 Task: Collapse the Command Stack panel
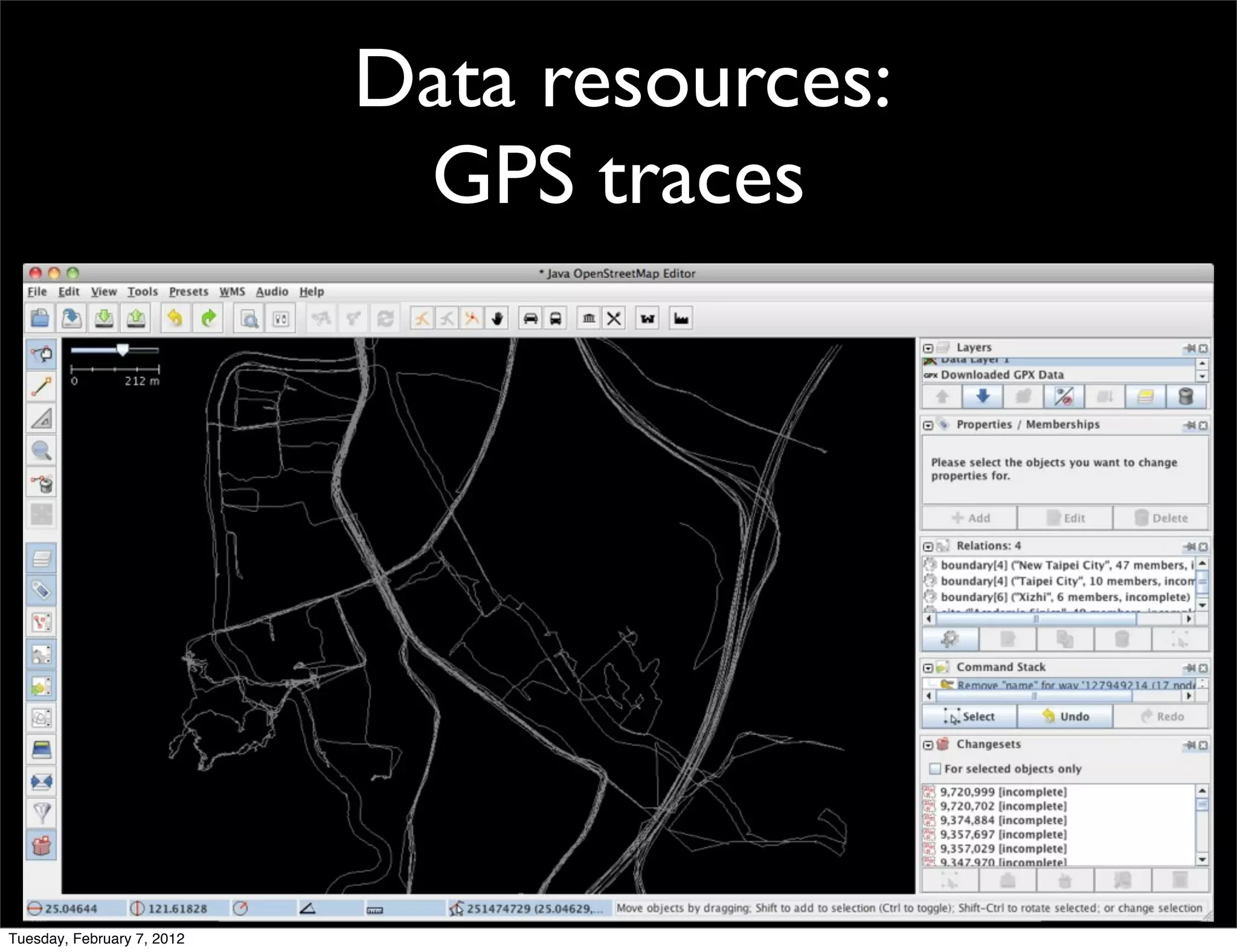click(x=928, y=668)
